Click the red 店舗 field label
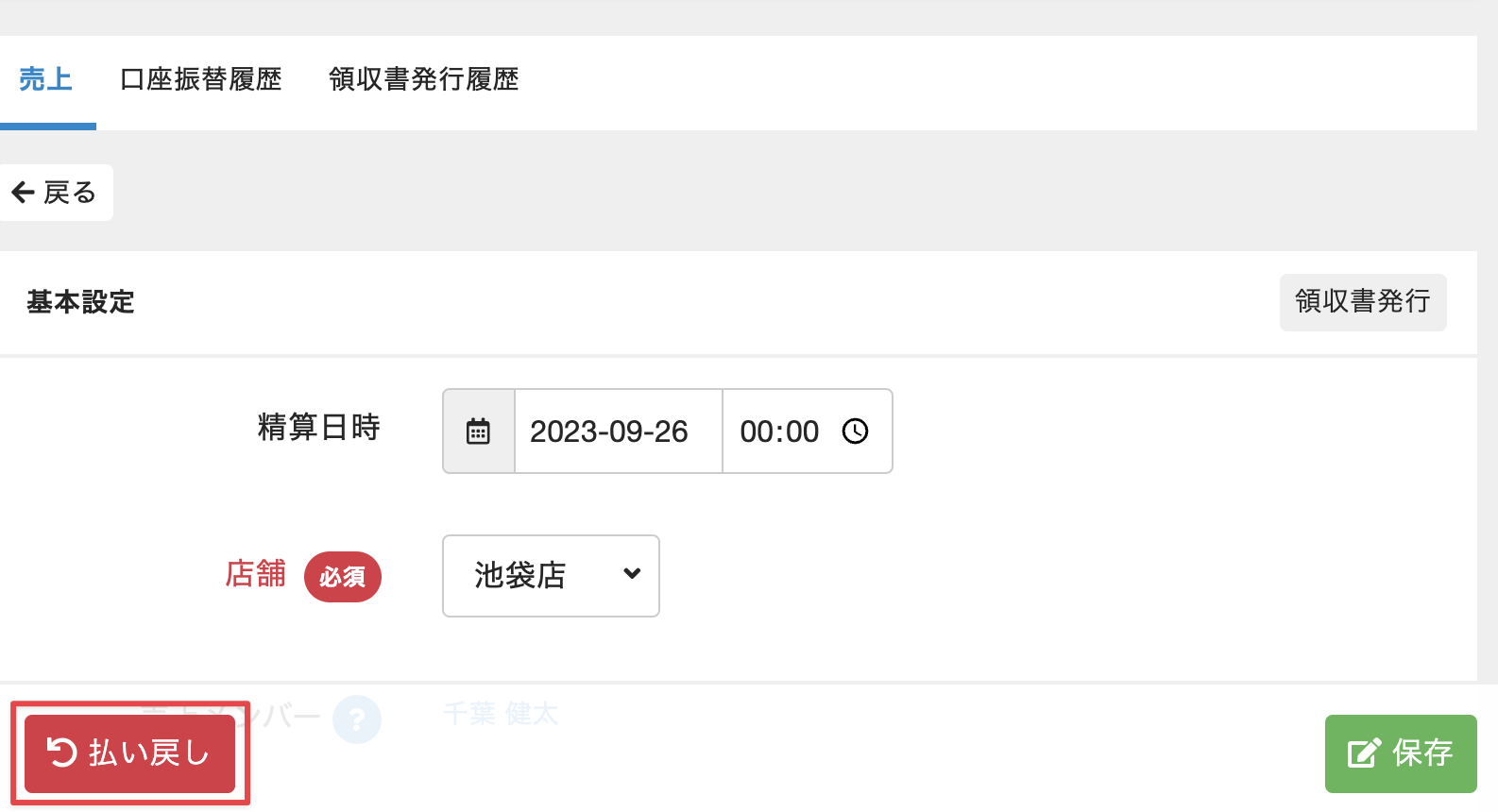The width and height of the screenshot is (1498, 812). (255, 574)
